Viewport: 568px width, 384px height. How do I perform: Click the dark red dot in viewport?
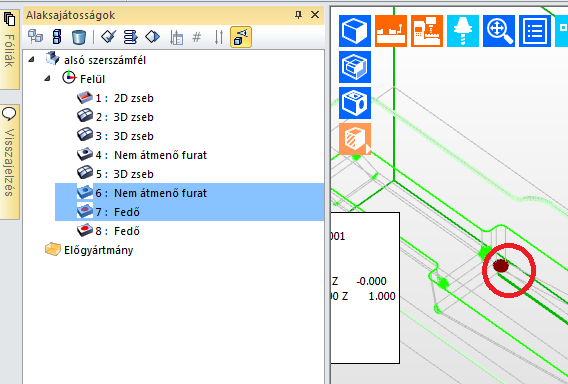(x=501, y=266)
